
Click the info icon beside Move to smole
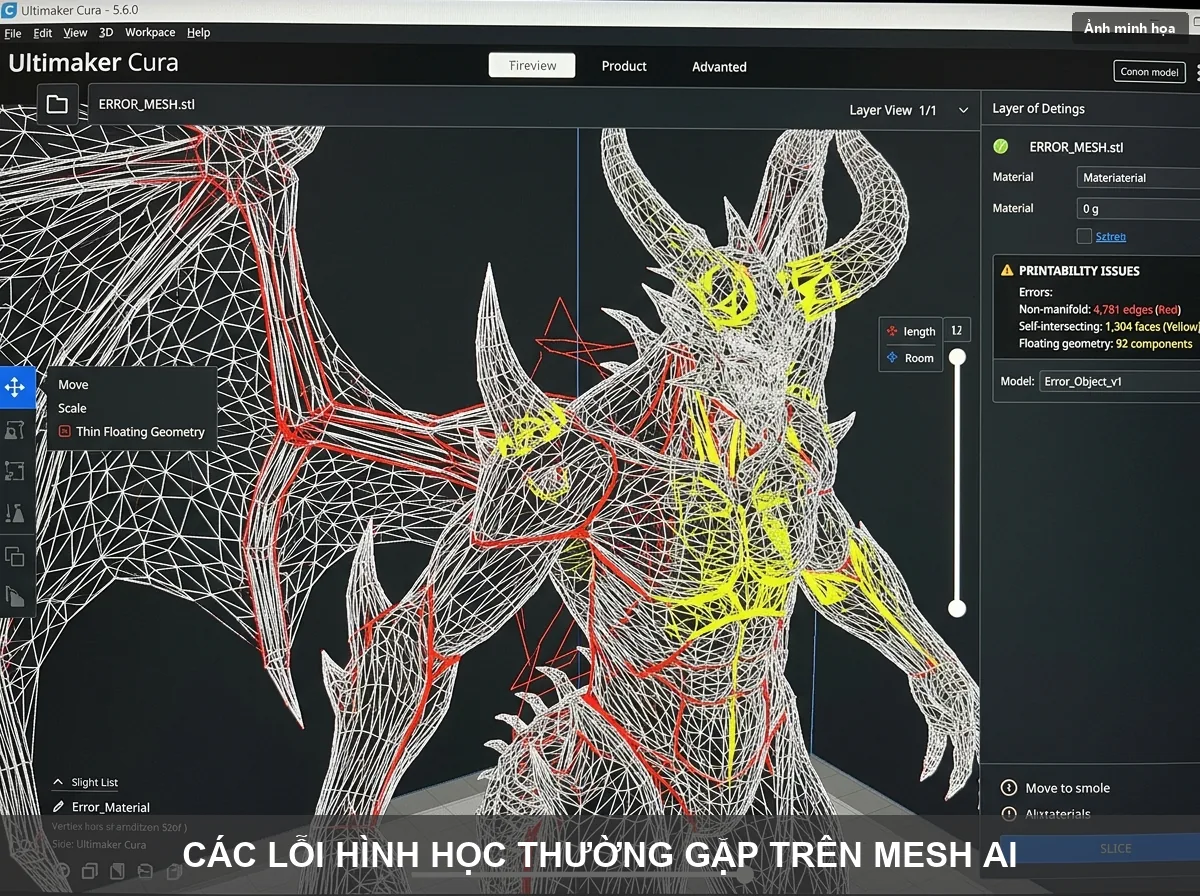[1008, 788]
